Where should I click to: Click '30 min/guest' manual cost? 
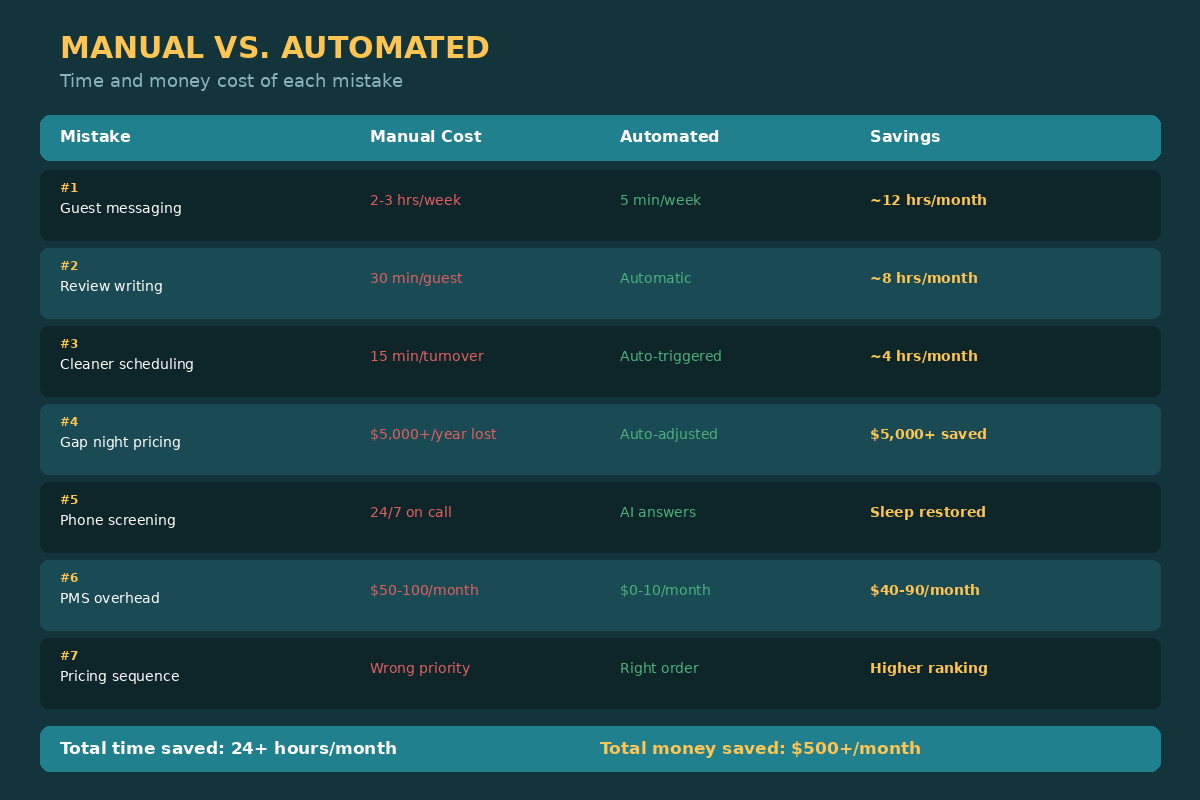click(x=416, y=278)
